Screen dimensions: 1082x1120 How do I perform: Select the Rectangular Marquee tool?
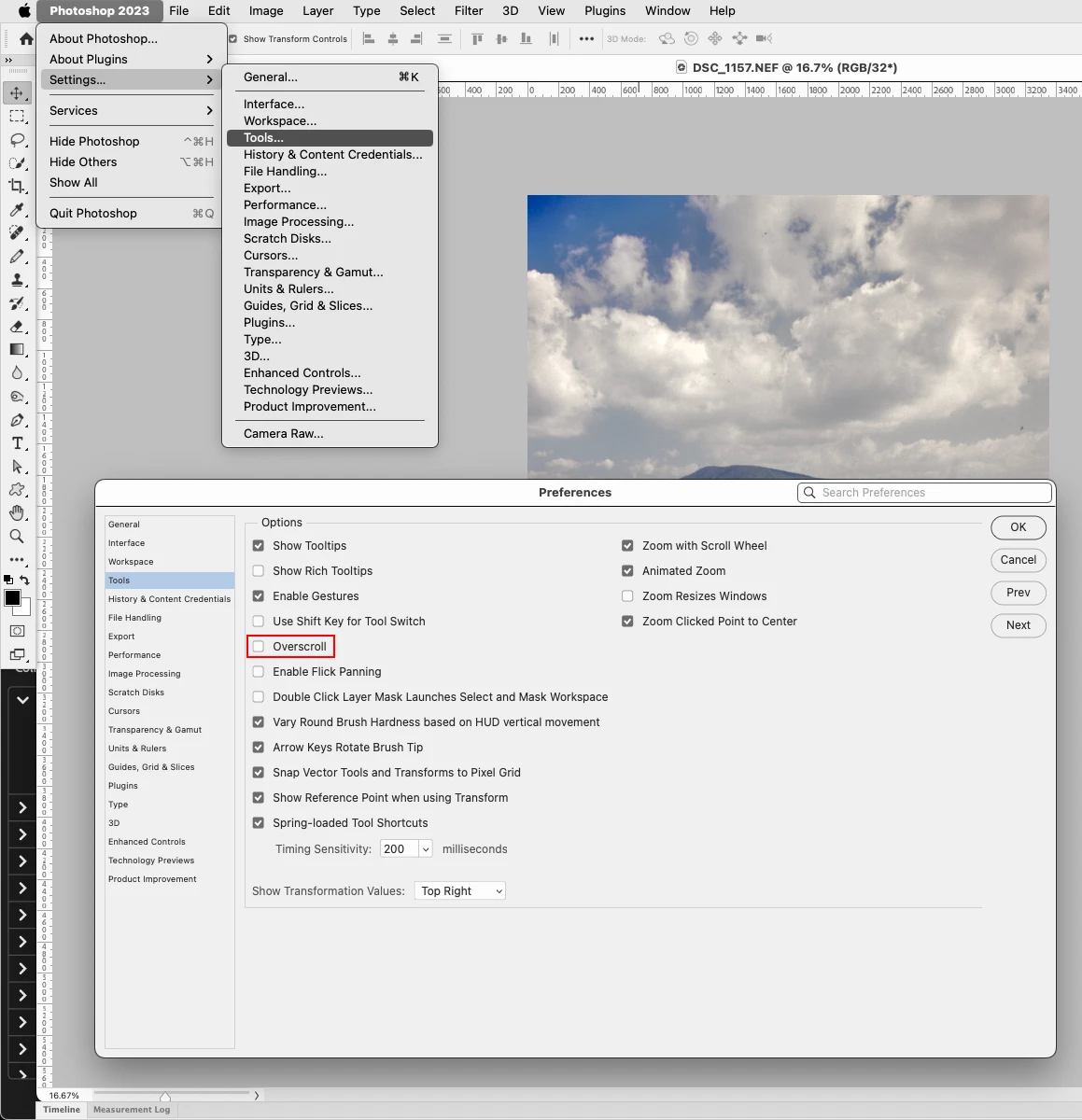point(17,116)
